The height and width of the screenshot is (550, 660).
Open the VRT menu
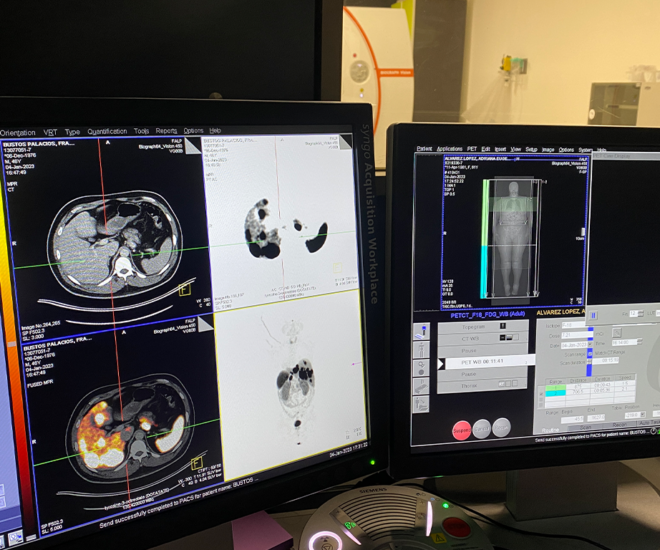[50, 132]
